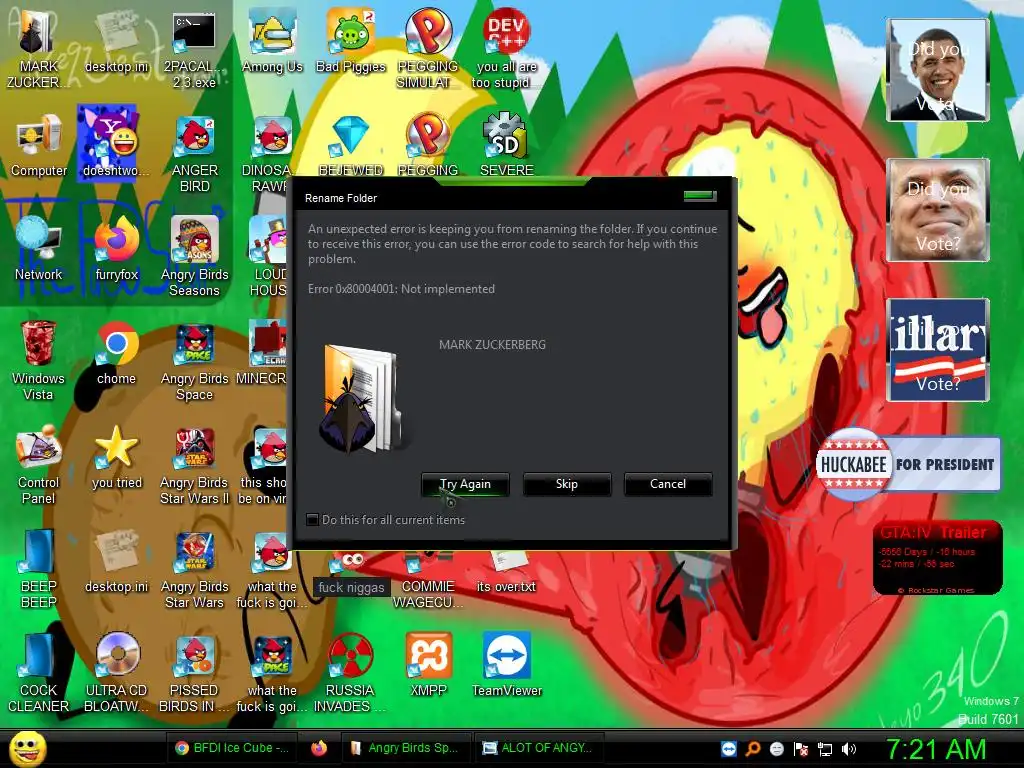
Task: Open the Network desktop icon
Action: click(38, 251)
